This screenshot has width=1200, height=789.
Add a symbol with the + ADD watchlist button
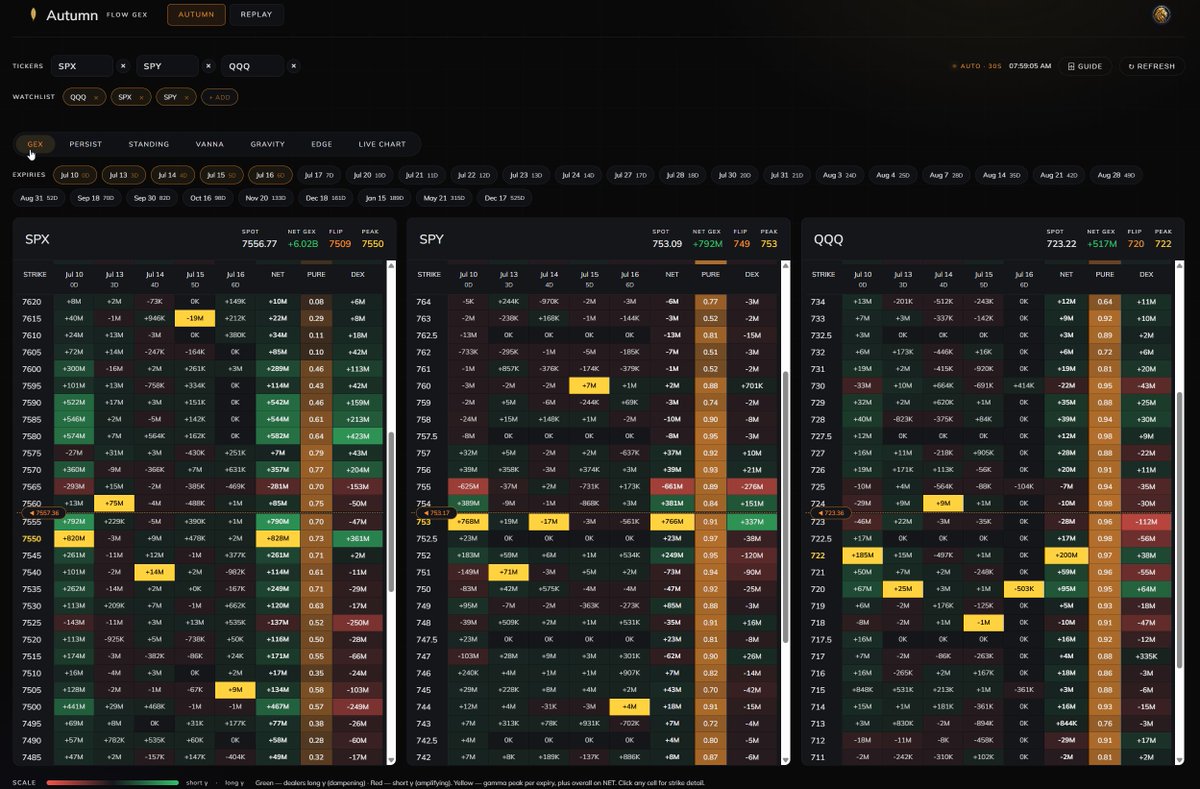tap(220, 98)
